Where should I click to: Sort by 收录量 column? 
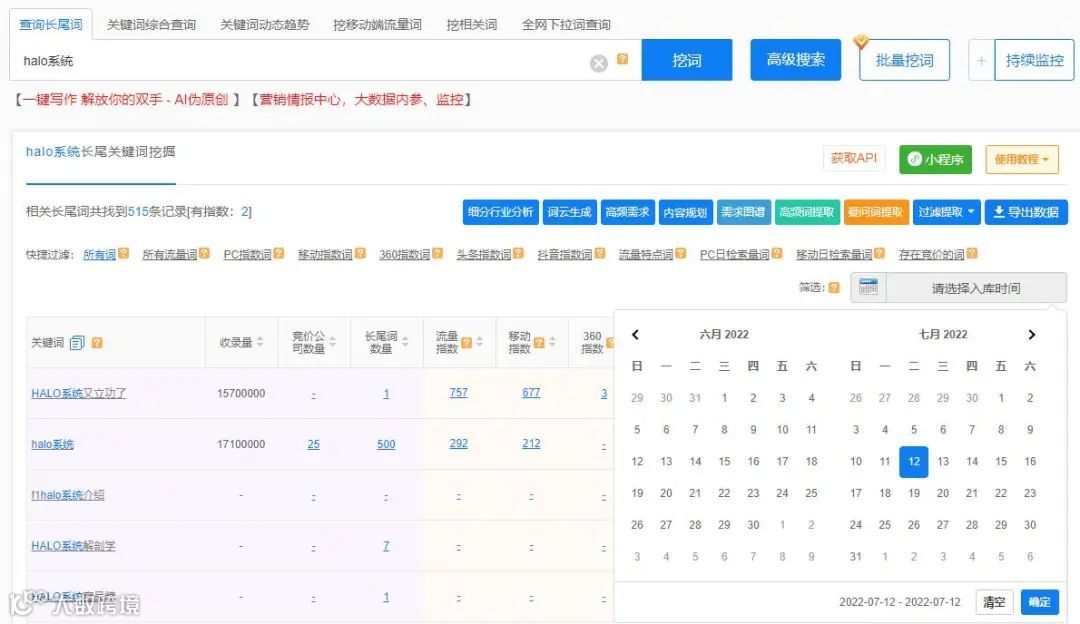pyautogui.click(x=260, y=342)
